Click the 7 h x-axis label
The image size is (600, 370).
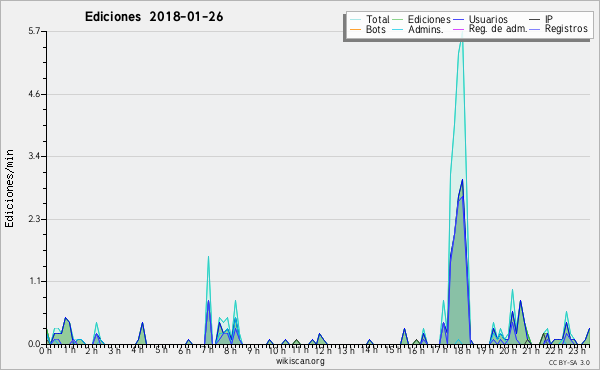coord(207,350)
